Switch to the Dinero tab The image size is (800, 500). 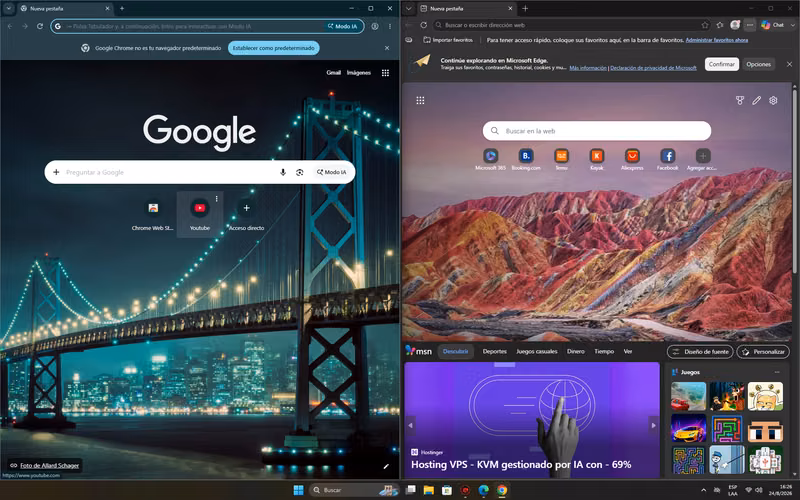pyautogui.click(x=576, y=352)
